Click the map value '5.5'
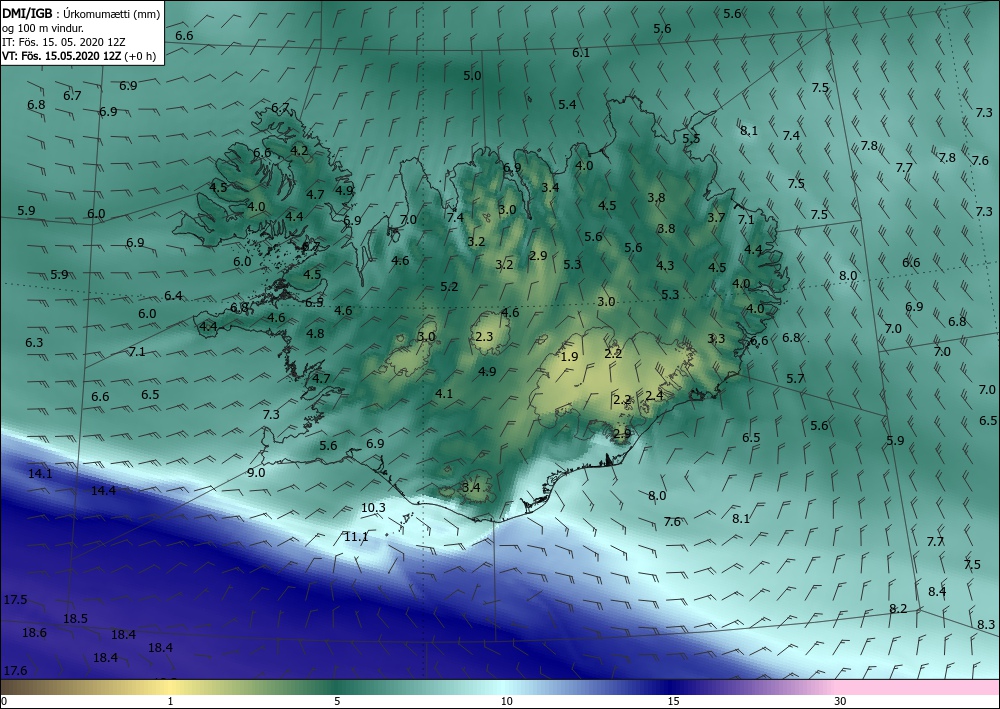The height and width of the screenshot is (709, 1000). coord(691,138)
